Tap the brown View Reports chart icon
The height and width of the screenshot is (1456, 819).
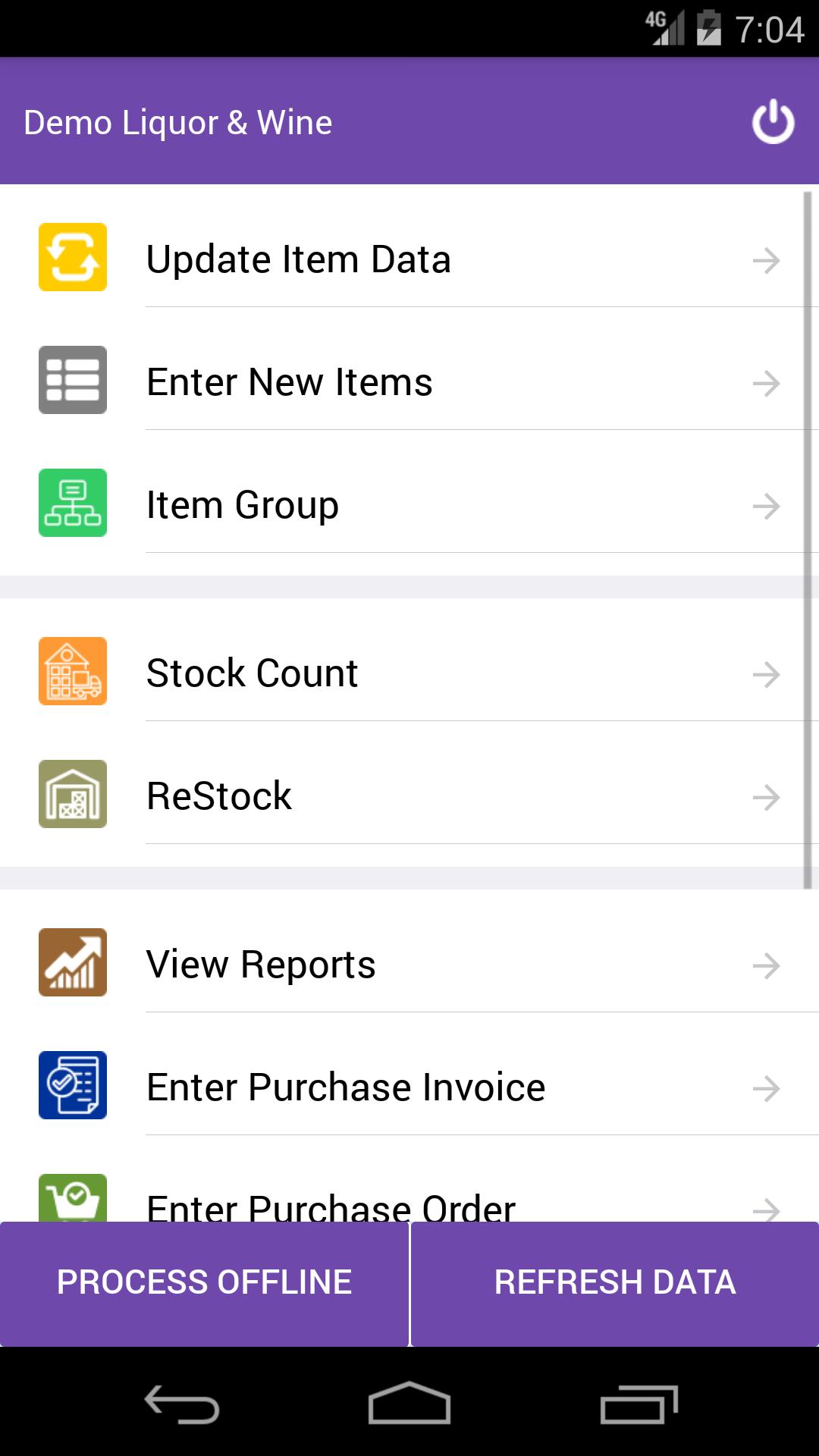click(x=73, y=962)
